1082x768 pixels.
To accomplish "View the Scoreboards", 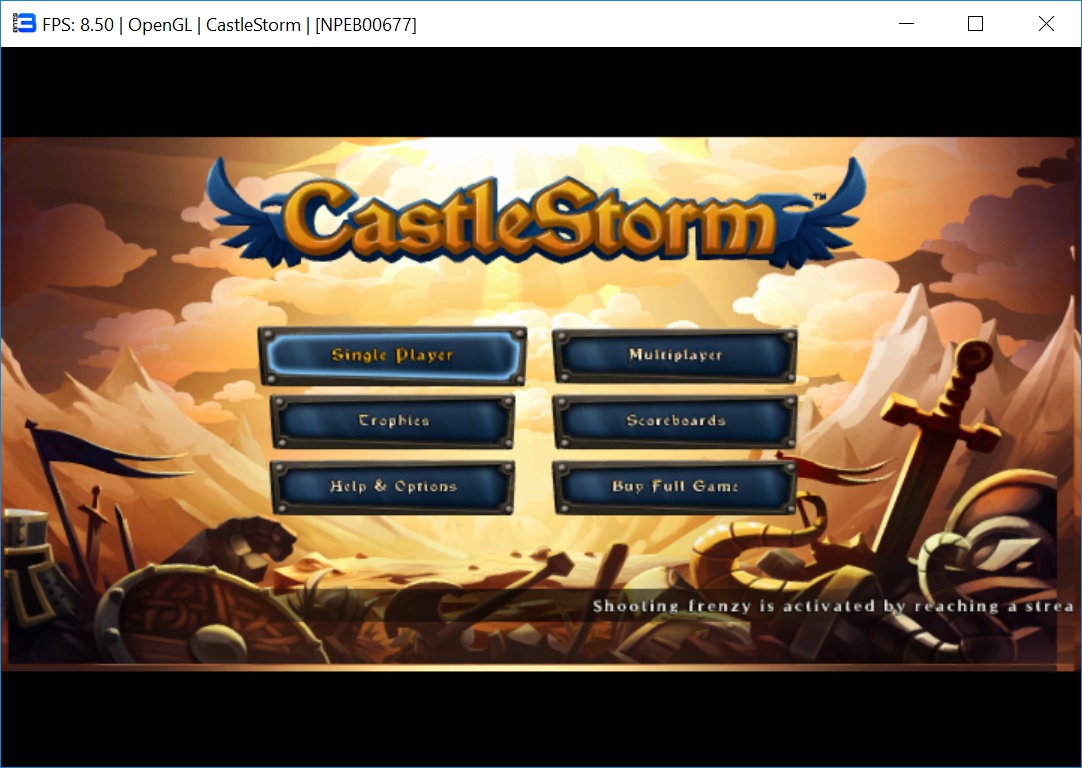I will tap(675, 421).
